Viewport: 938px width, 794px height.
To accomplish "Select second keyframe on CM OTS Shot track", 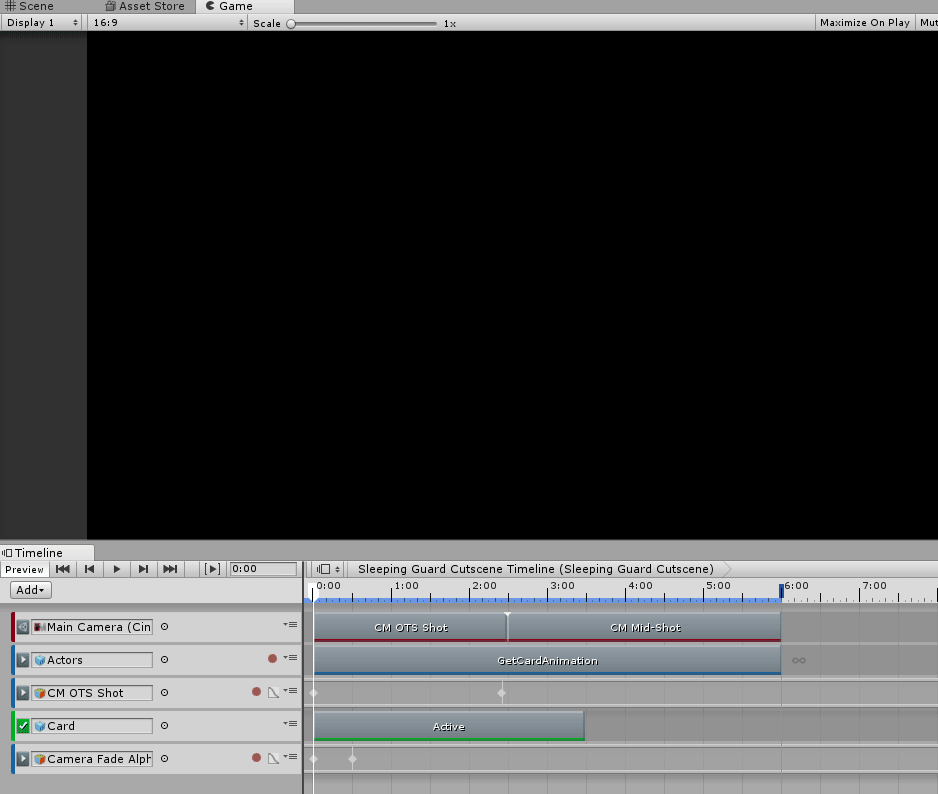I will click(502, 693).
